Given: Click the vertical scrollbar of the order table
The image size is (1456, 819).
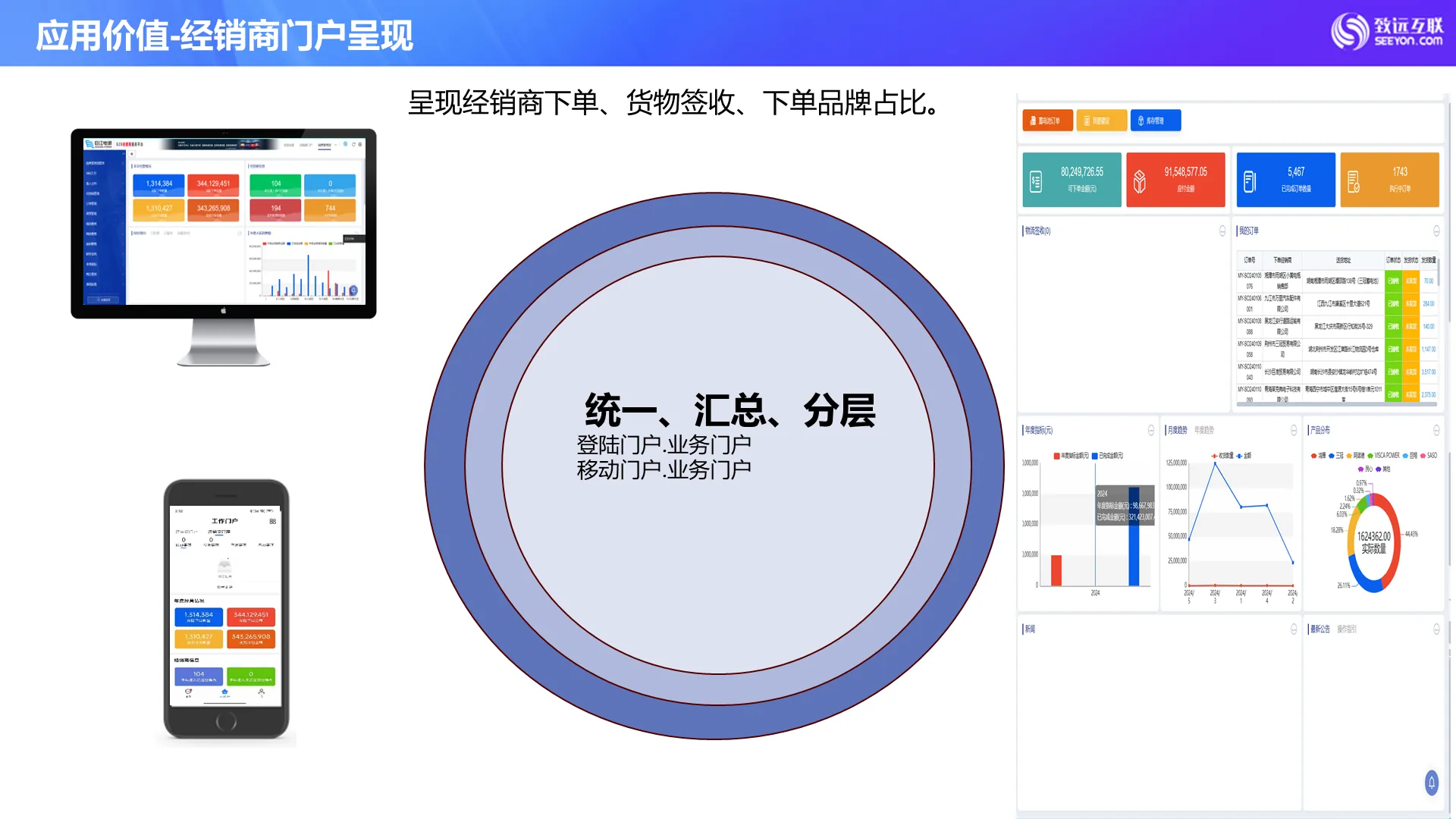Looking at the screenshot, I should [x=1438, y=271].
